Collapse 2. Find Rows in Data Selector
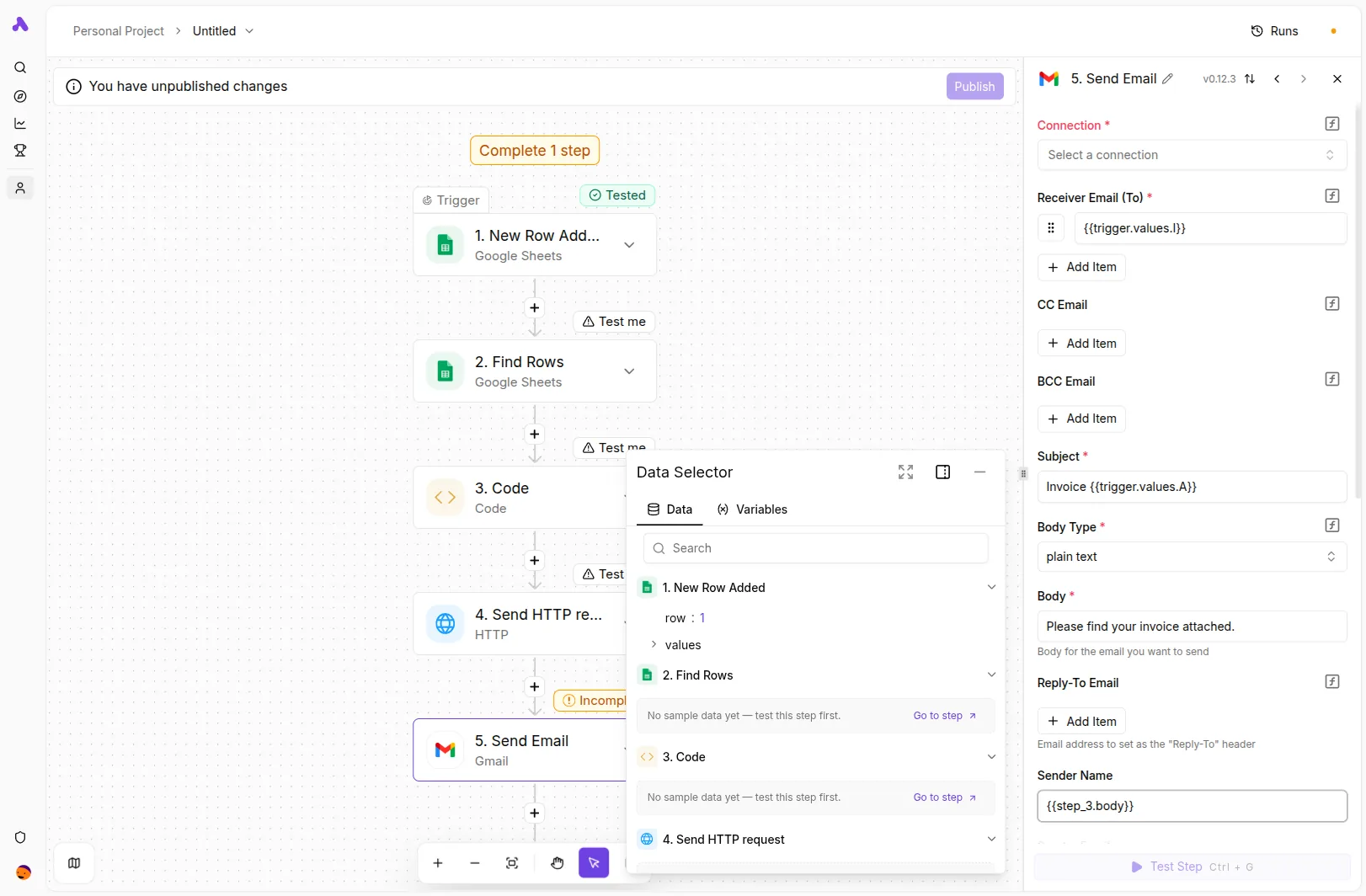Viewport: 1366px width, 896px height. (991, 675)
